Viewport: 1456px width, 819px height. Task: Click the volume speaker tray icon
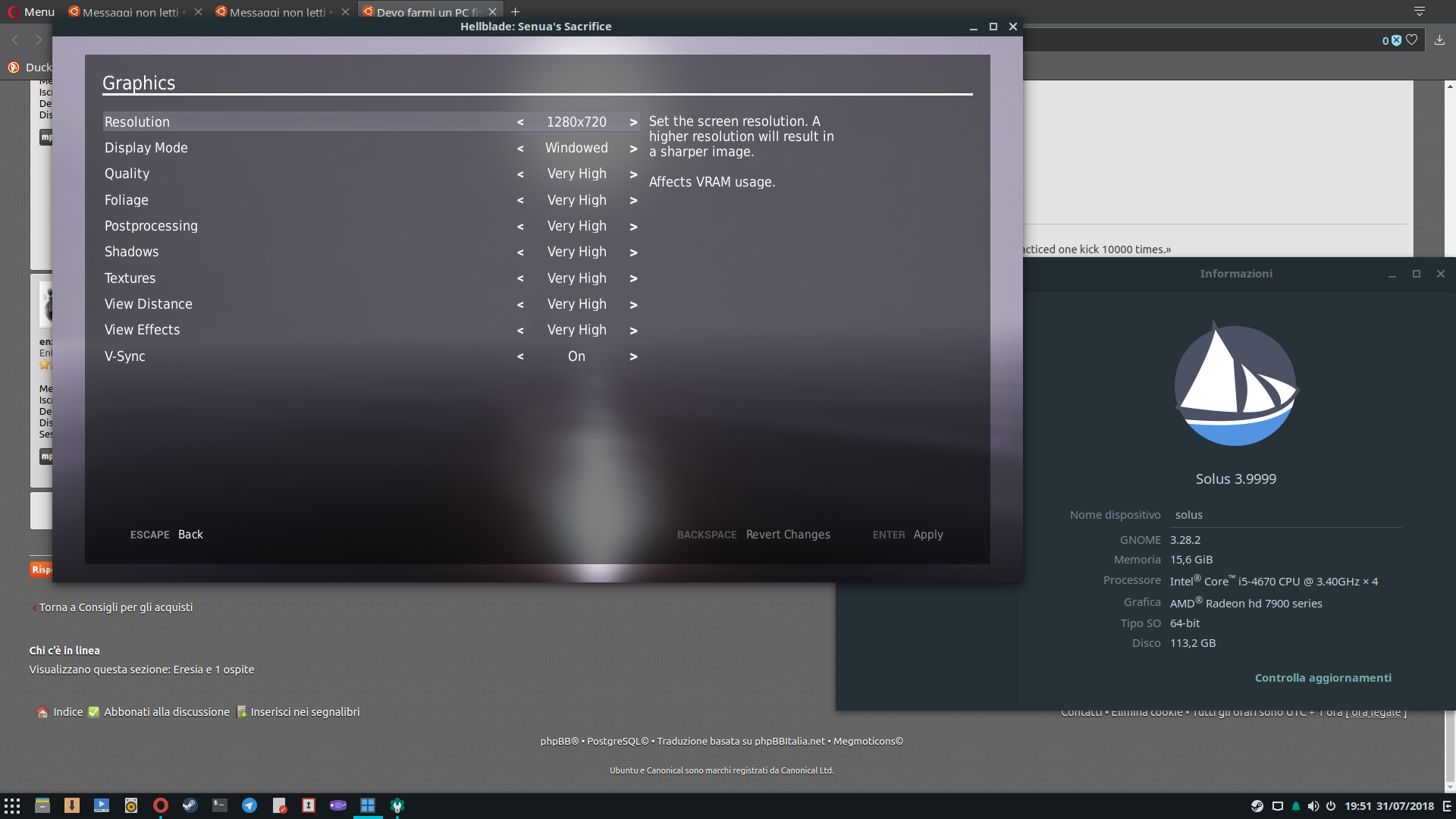pos(1313,806)
